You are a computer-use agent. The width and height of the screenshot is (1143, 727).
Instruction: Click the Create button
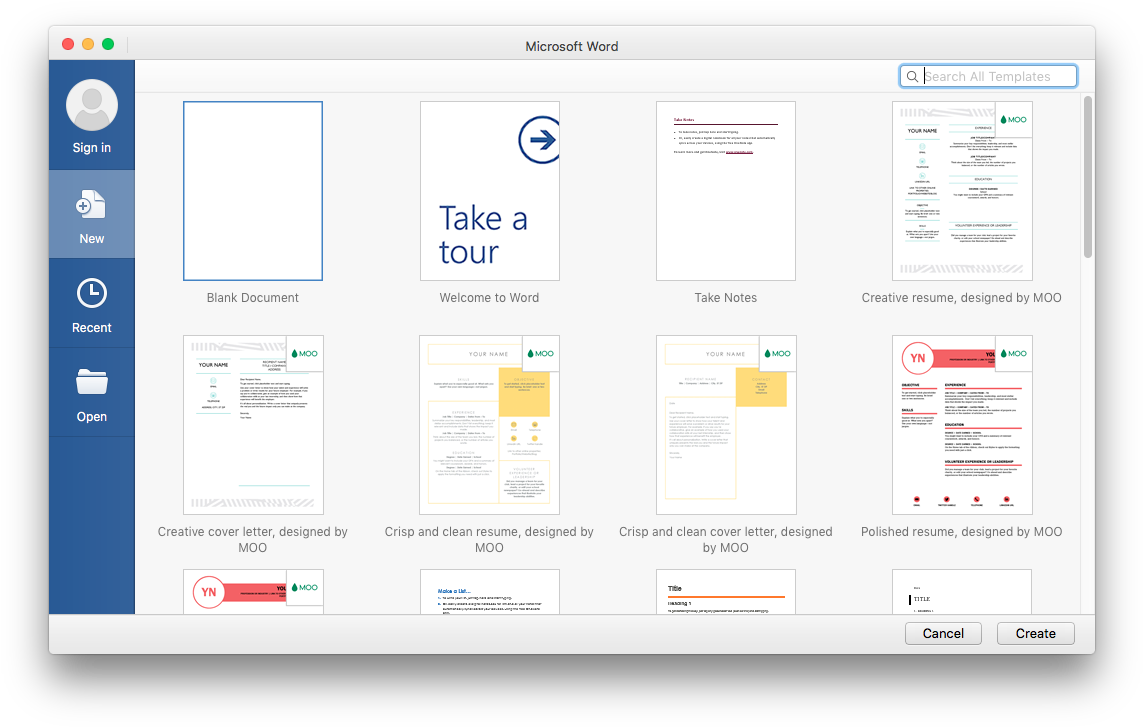click(1035, 633)
